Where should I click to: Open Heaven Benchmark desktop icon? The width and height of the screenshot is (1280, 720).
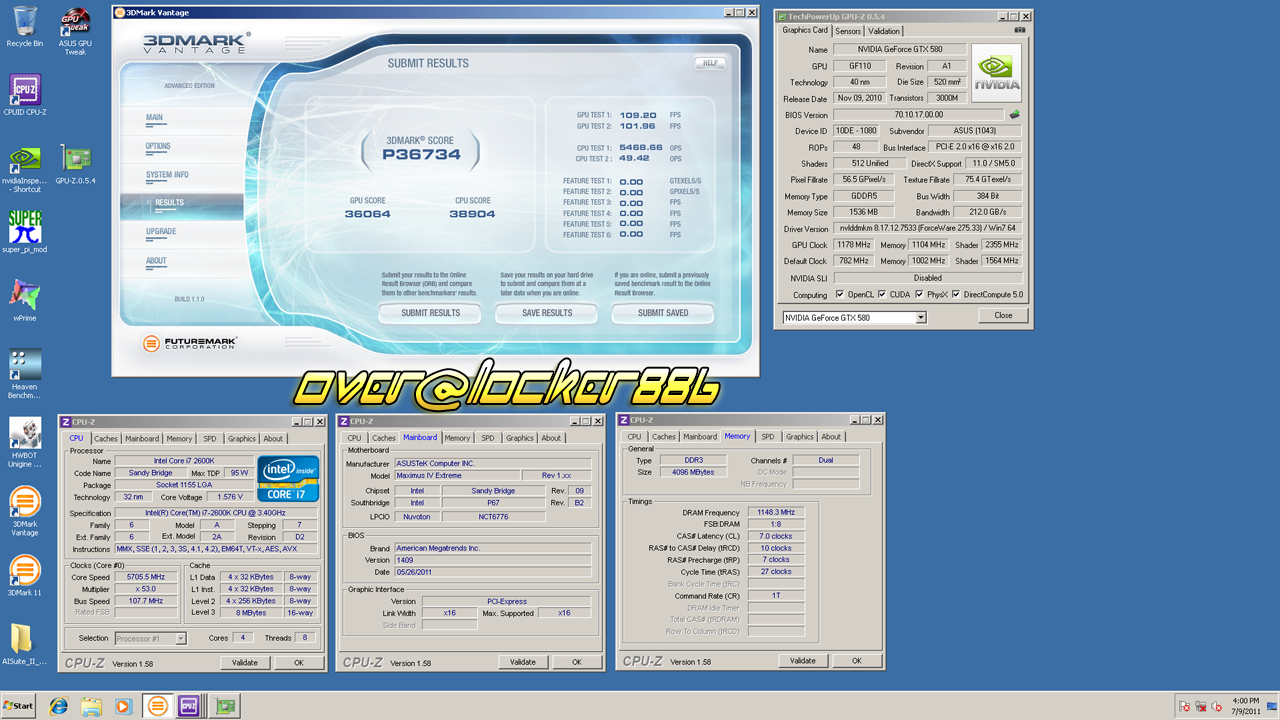pyautogui.click(x=25, y=373)
